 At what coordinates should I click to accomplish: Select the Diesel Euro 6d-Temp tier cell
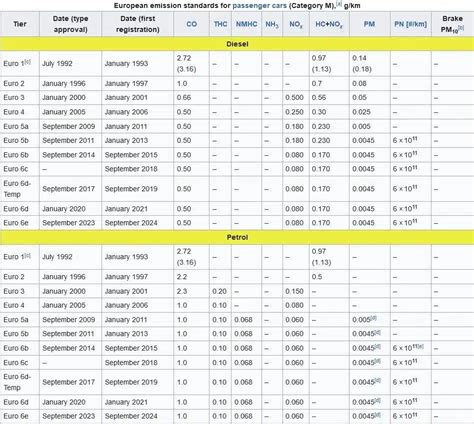click(x=20, y=189)
